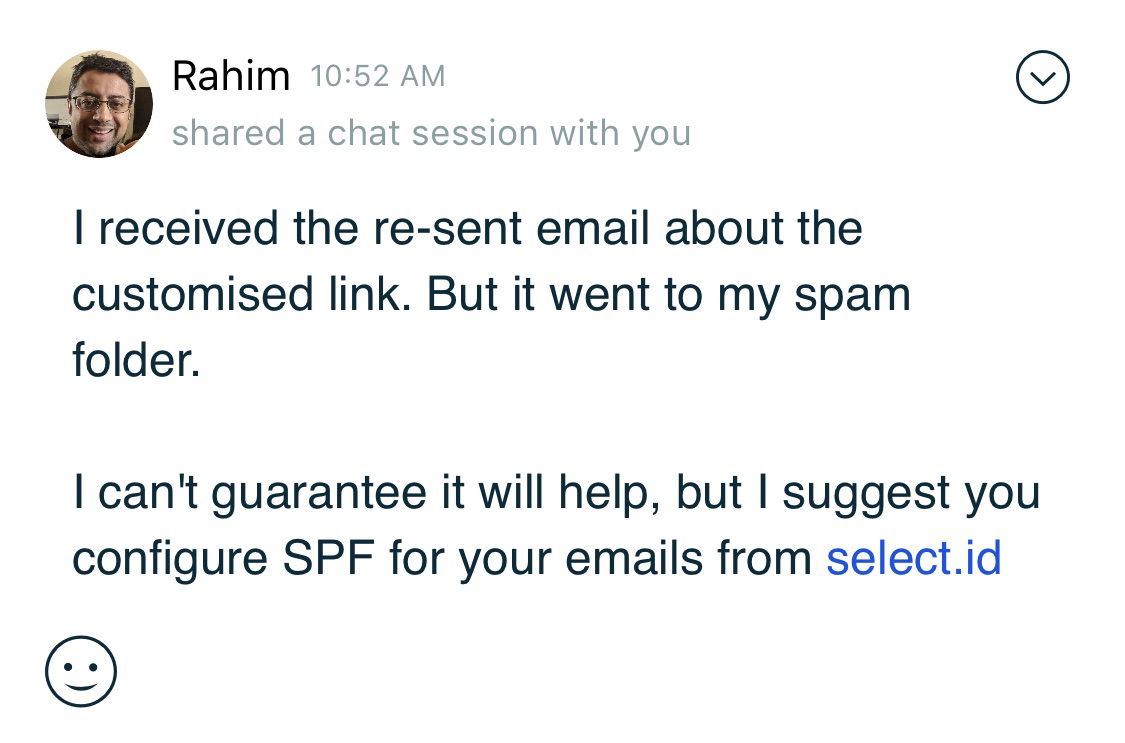Open Rahim's profile from sender name

point(230,76)
